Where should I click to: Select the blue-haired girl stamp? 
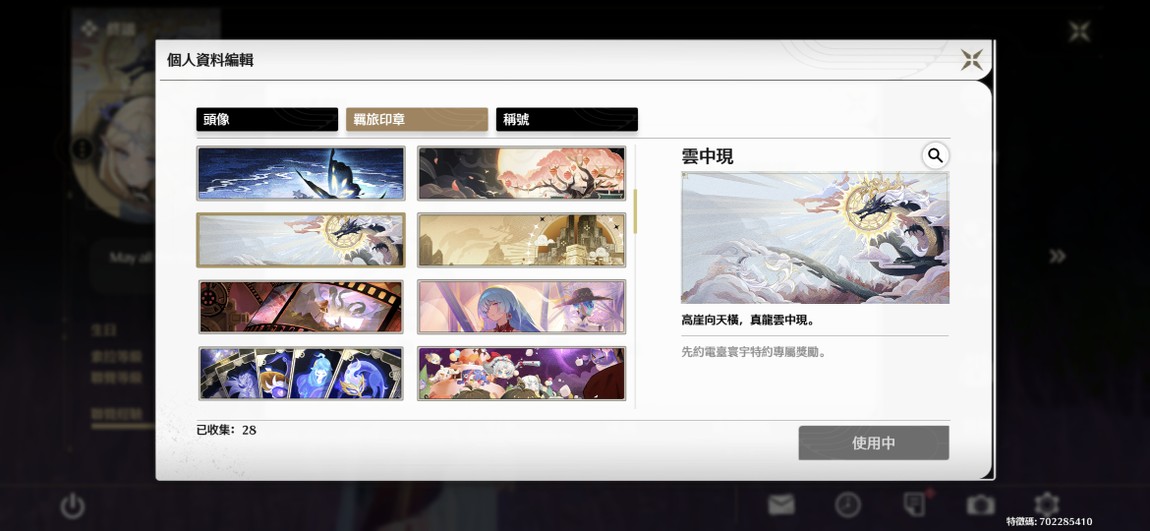(x=521, y=307)
